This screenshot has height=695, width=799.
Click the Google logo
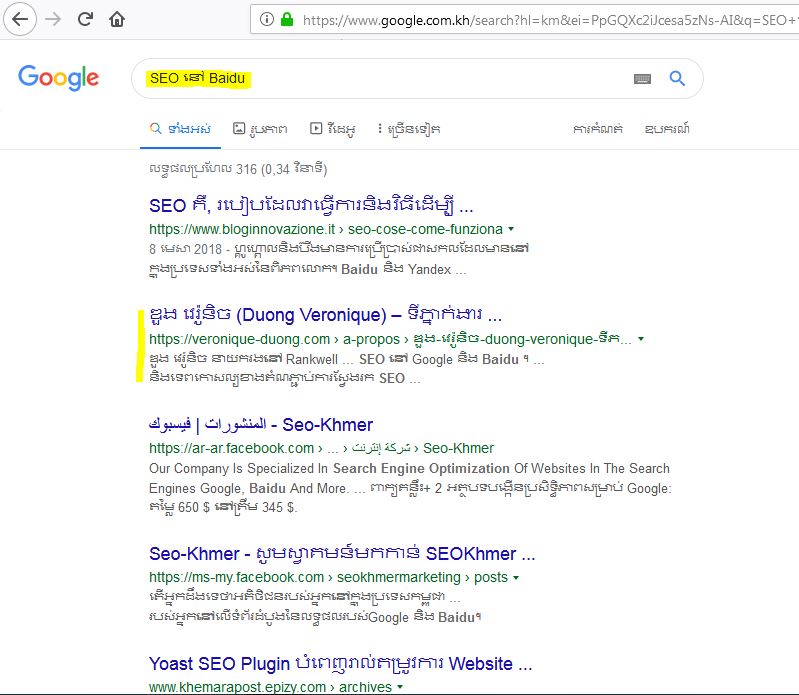click(x=59, y=78)
